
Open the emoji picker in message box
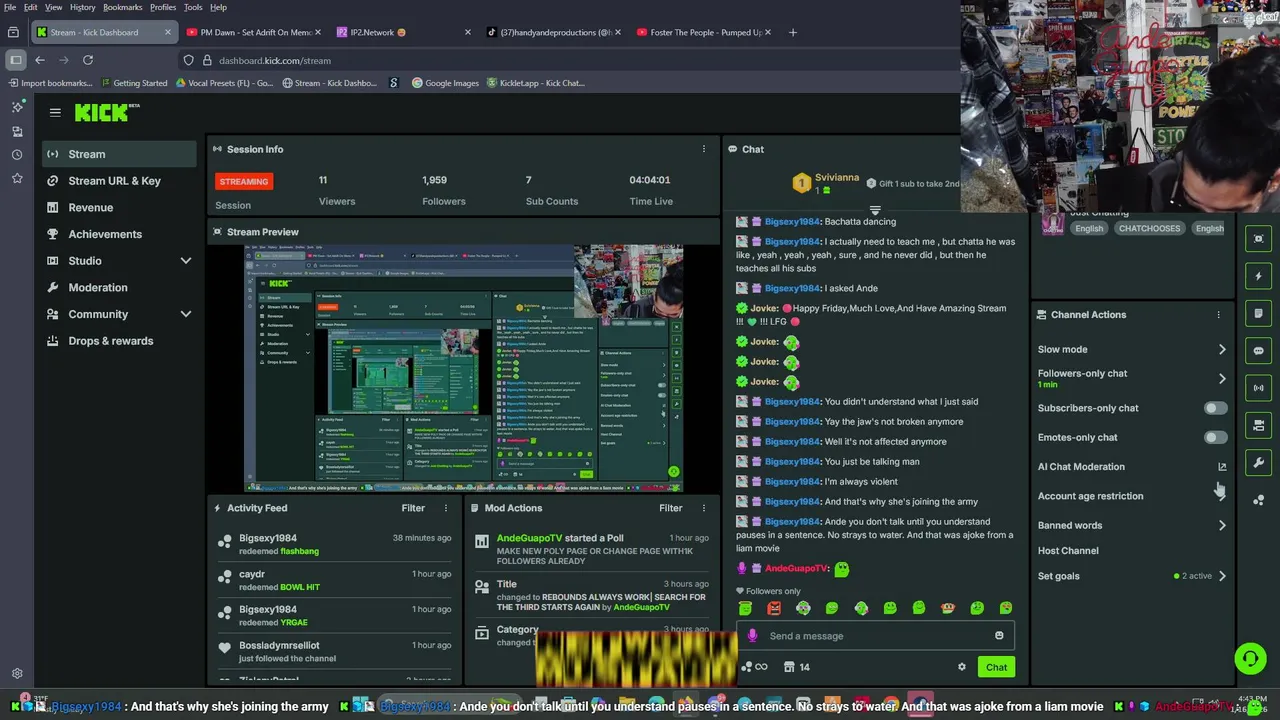[x=999, y=636]
